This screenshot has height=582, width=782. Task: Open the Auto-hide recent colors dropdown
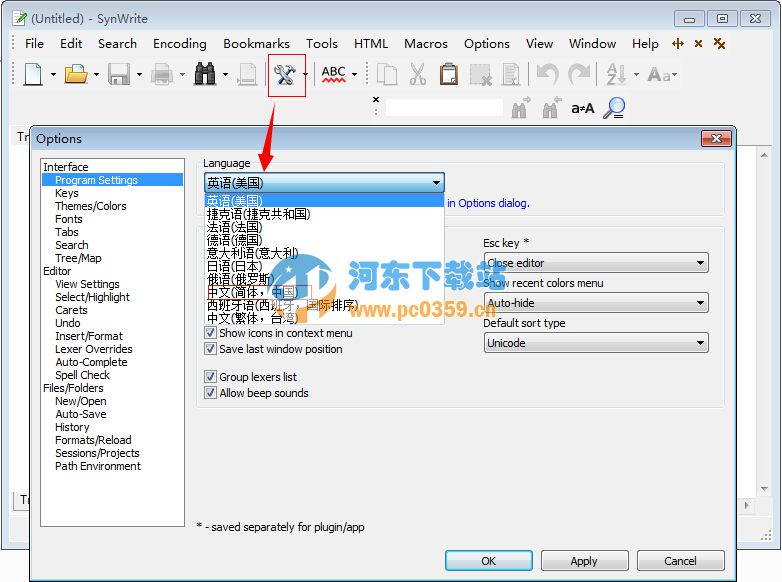pos(700,303)
